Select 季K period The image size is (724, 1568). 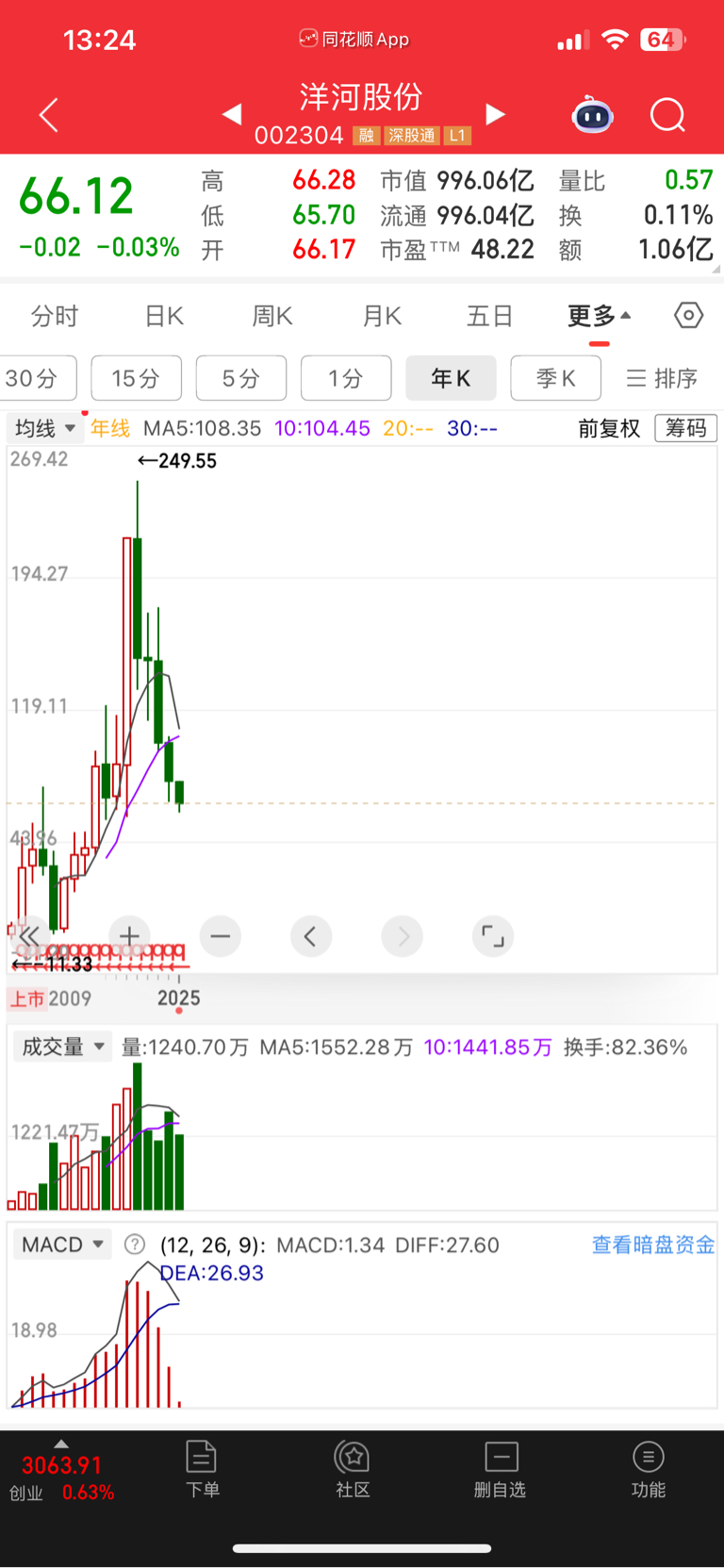[x=555, y=378]
